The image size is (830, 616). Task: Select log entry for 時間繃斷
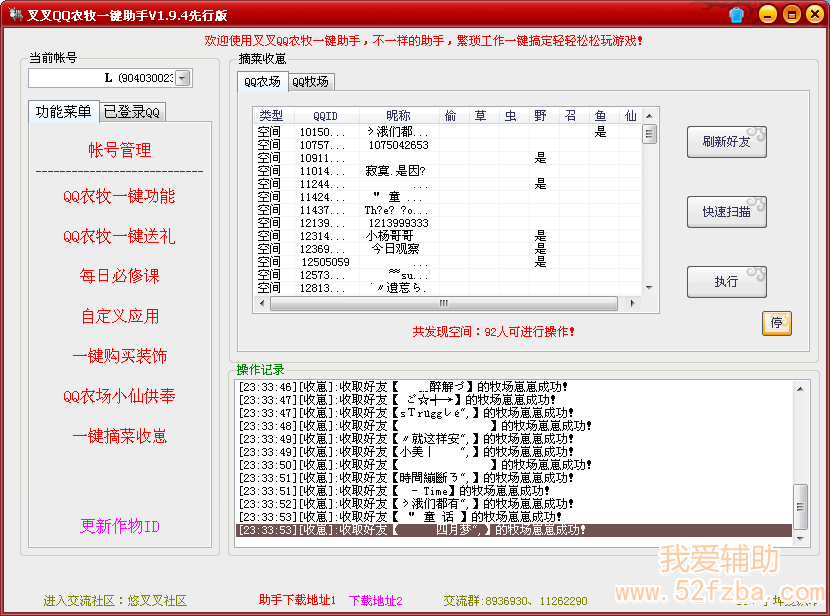click(513, 478)
